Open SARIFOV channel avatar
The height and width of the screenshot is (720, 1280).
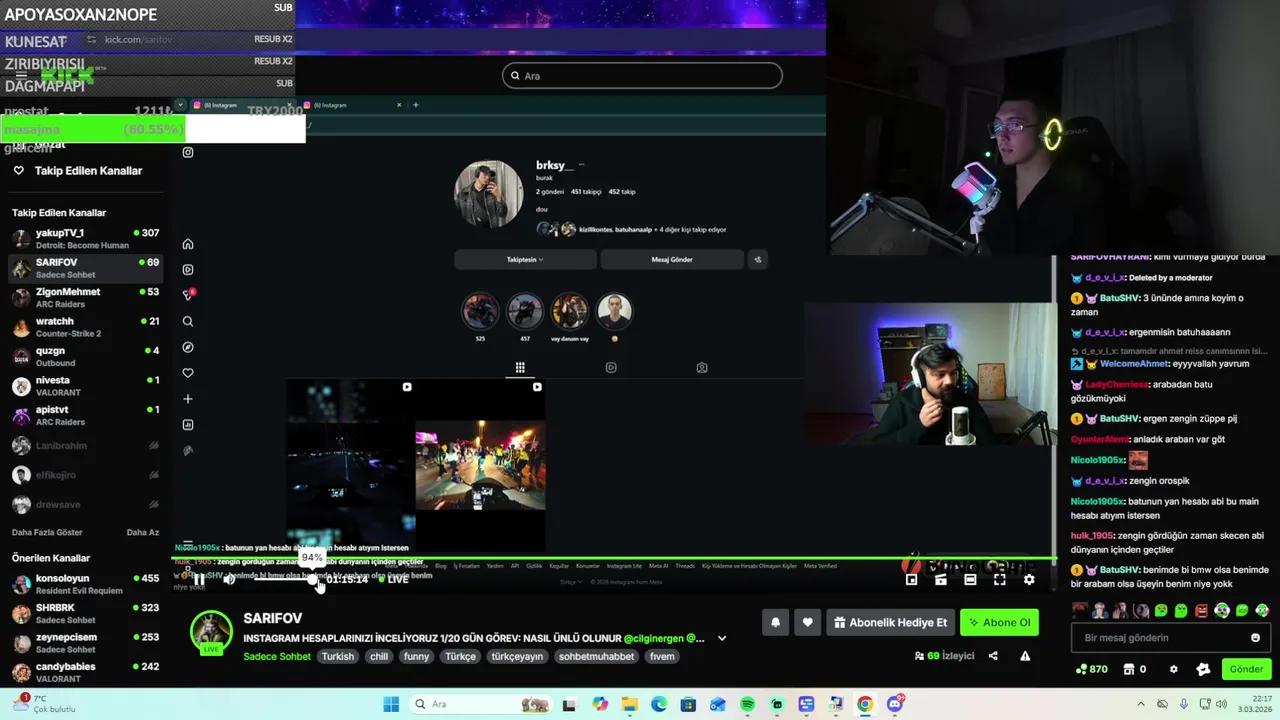point(211,631)
